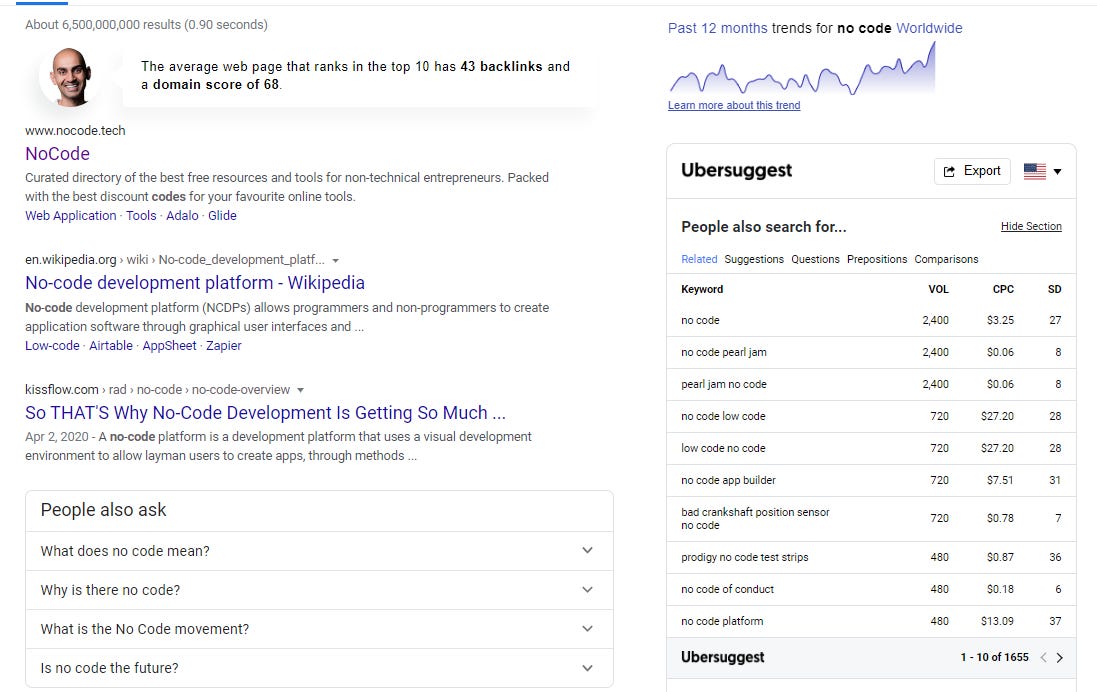The width and height of the screenshot is (1097, 692).
Task: Click the Web Application sitelink
Action: tap(71, 216)
